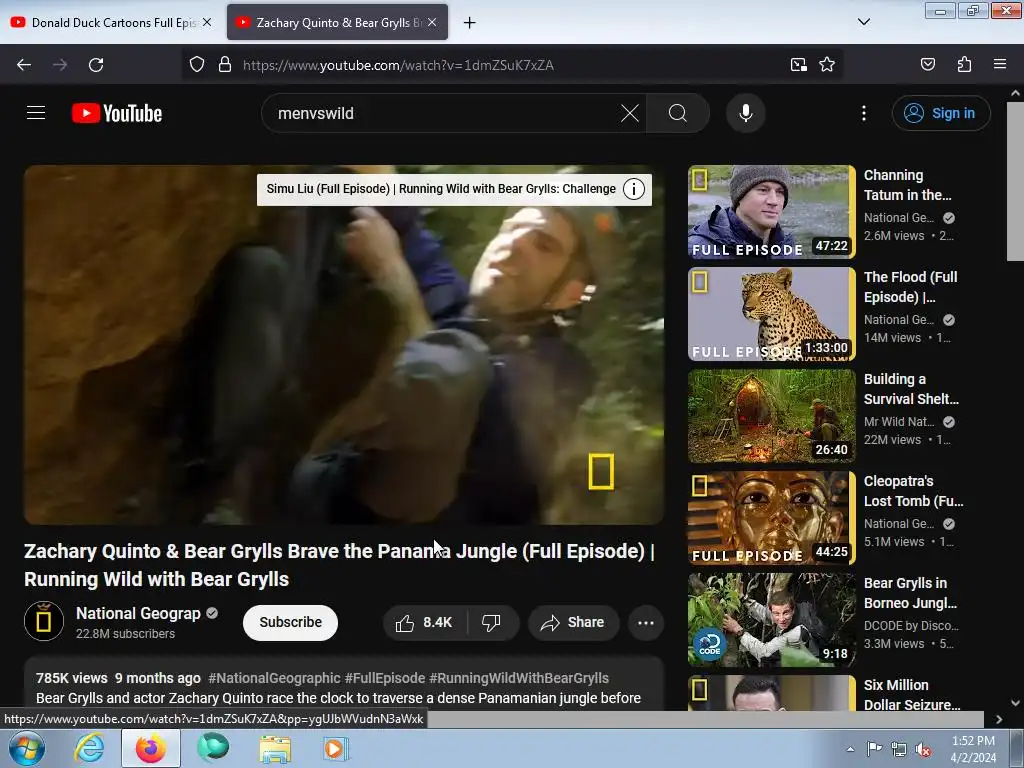This screenshot has height=768, width=1024.
Task: Click the page vertical scrollbar thumb
Action: [1015, 182]
